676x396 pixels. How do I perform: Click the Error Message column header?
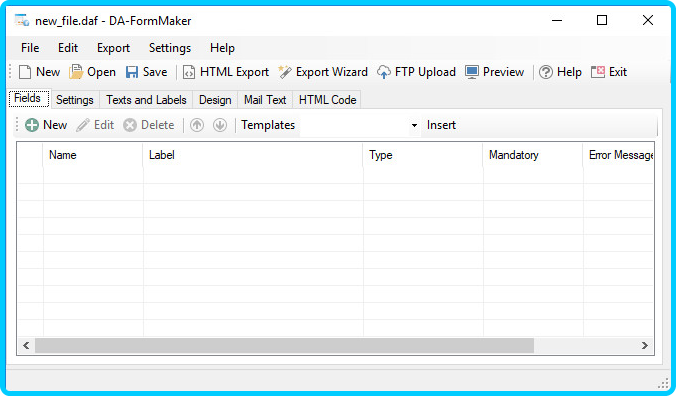tap(619, 155)
